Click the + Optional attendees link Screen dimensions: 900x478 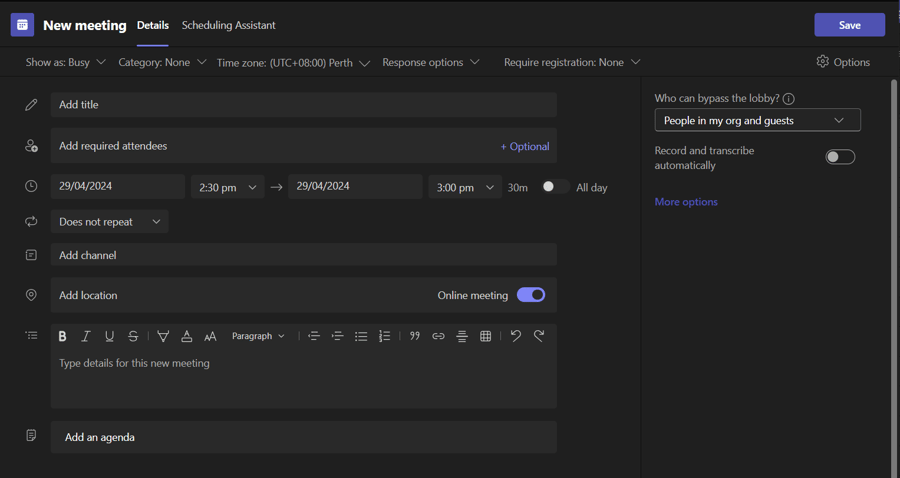(x=525, y=146)
